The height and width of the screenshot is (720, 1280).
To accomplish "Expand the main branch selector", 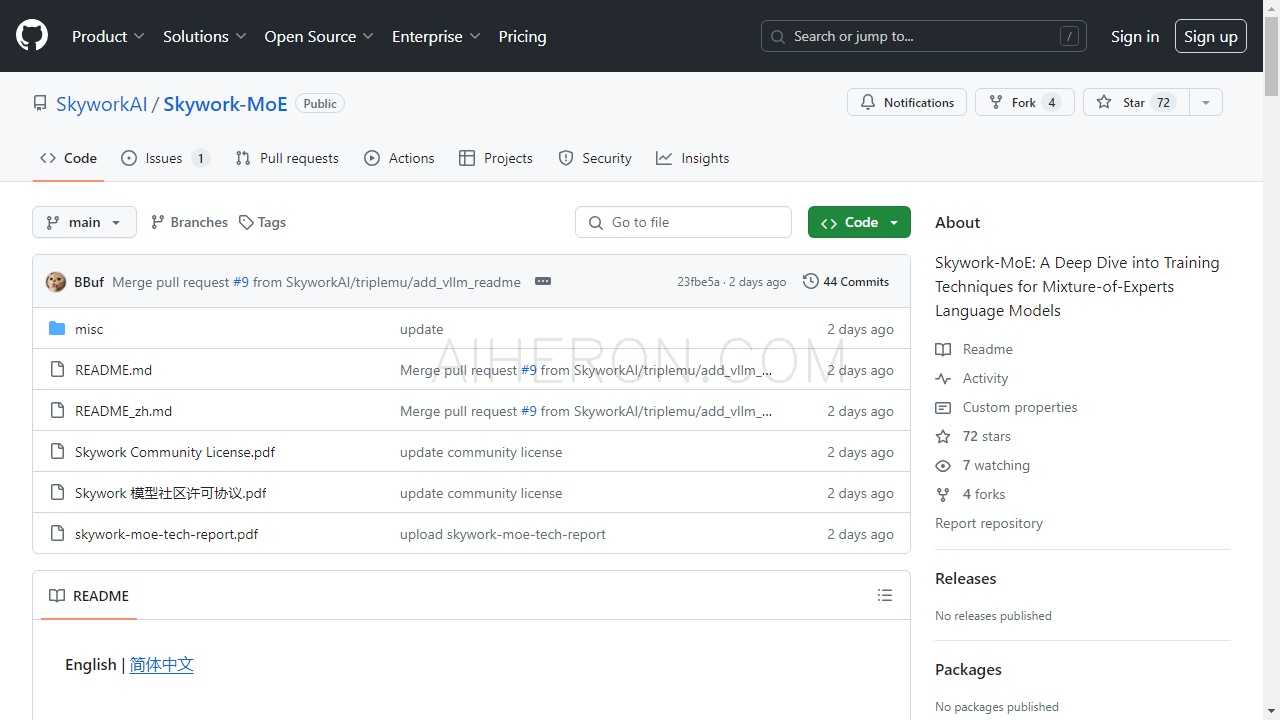I will 84,222.
